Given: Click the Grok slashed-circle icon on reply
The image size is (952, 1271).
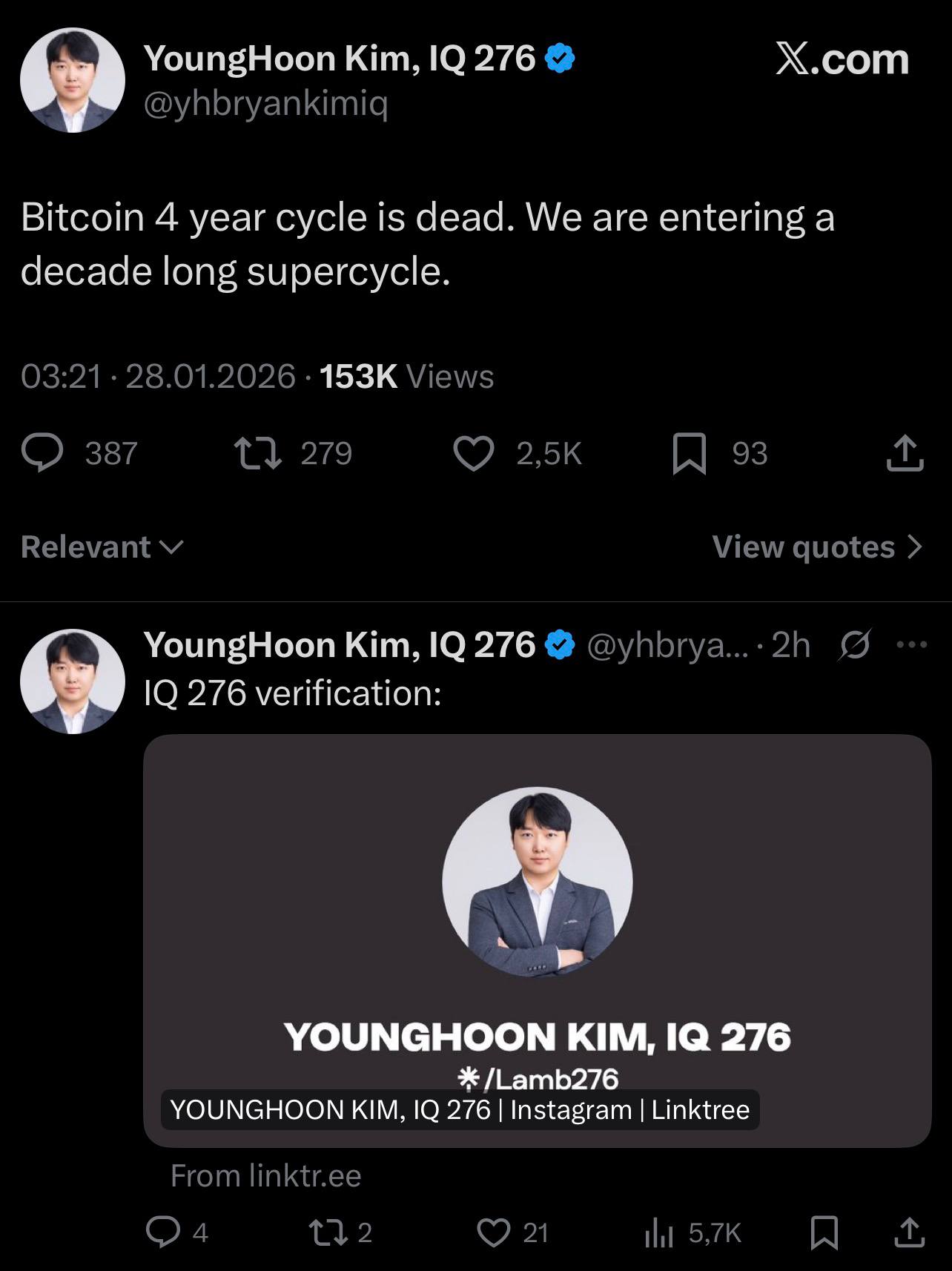Looking at the screenshot, I should coord(854,644).
